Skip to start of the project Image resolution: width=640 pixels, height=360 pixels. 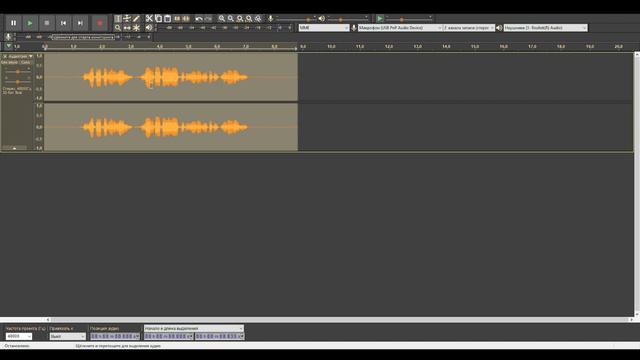[x=63, y=23]
